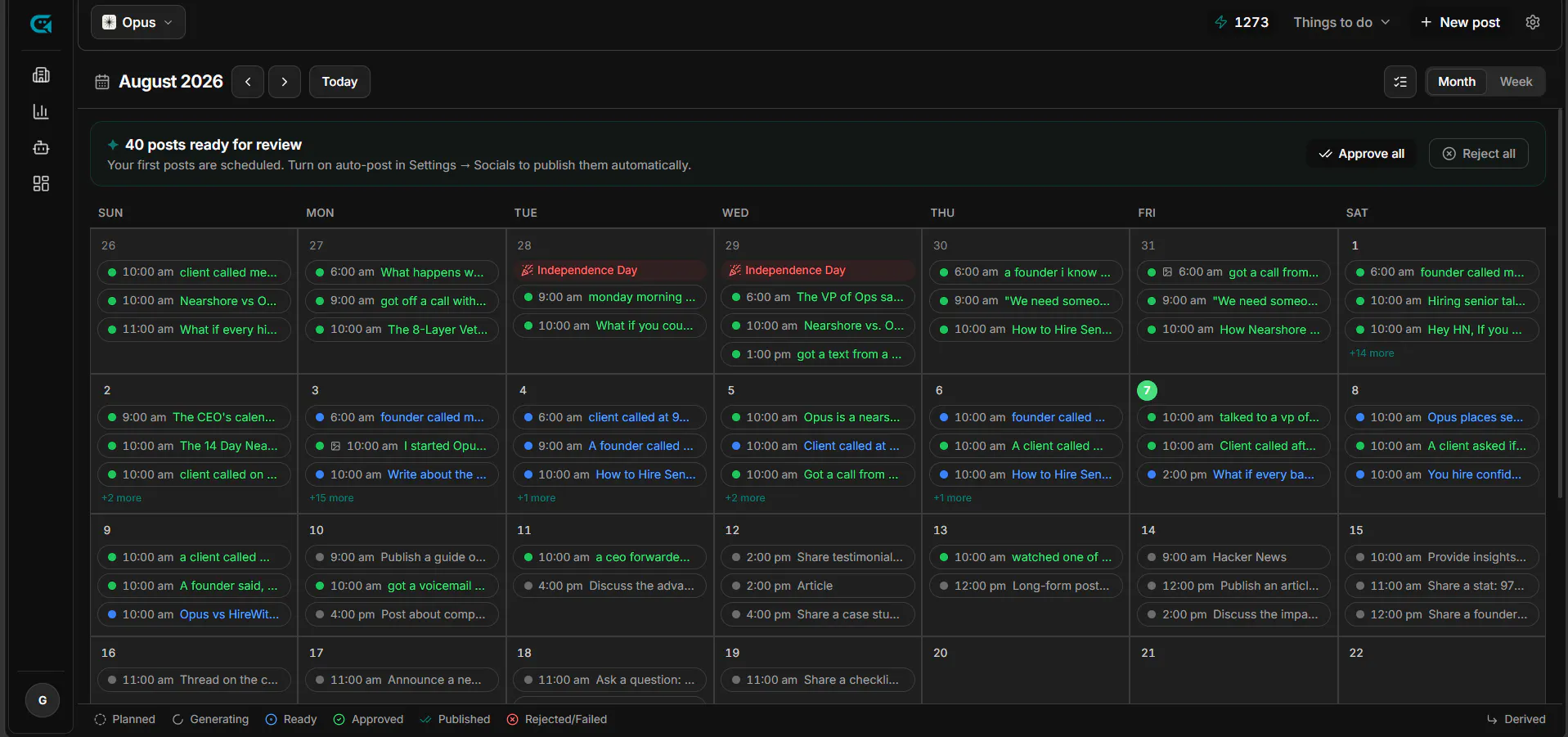
Task: Open 'Opus places se...' post on Saturday 8
Action: [1441, 417]
